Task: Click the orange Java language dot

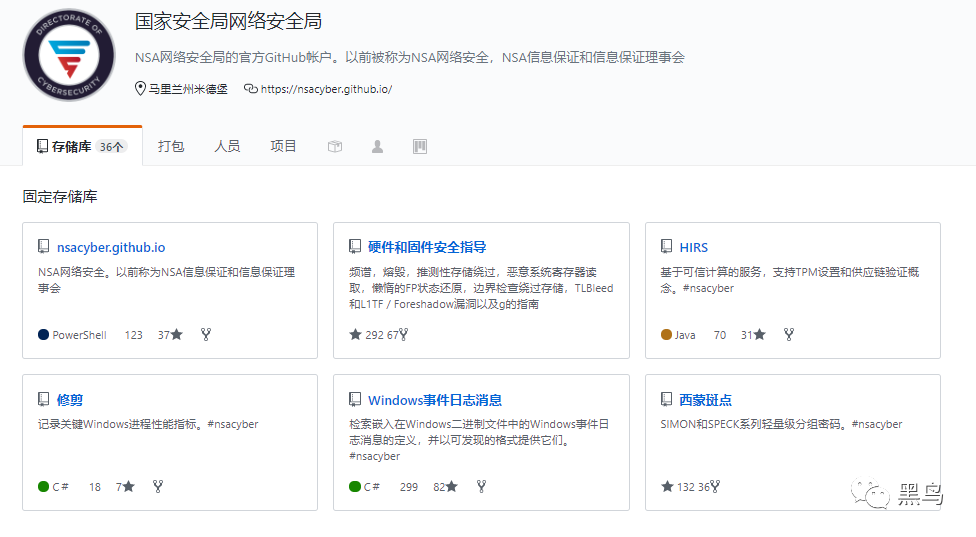Action: [x=666, y=335]
